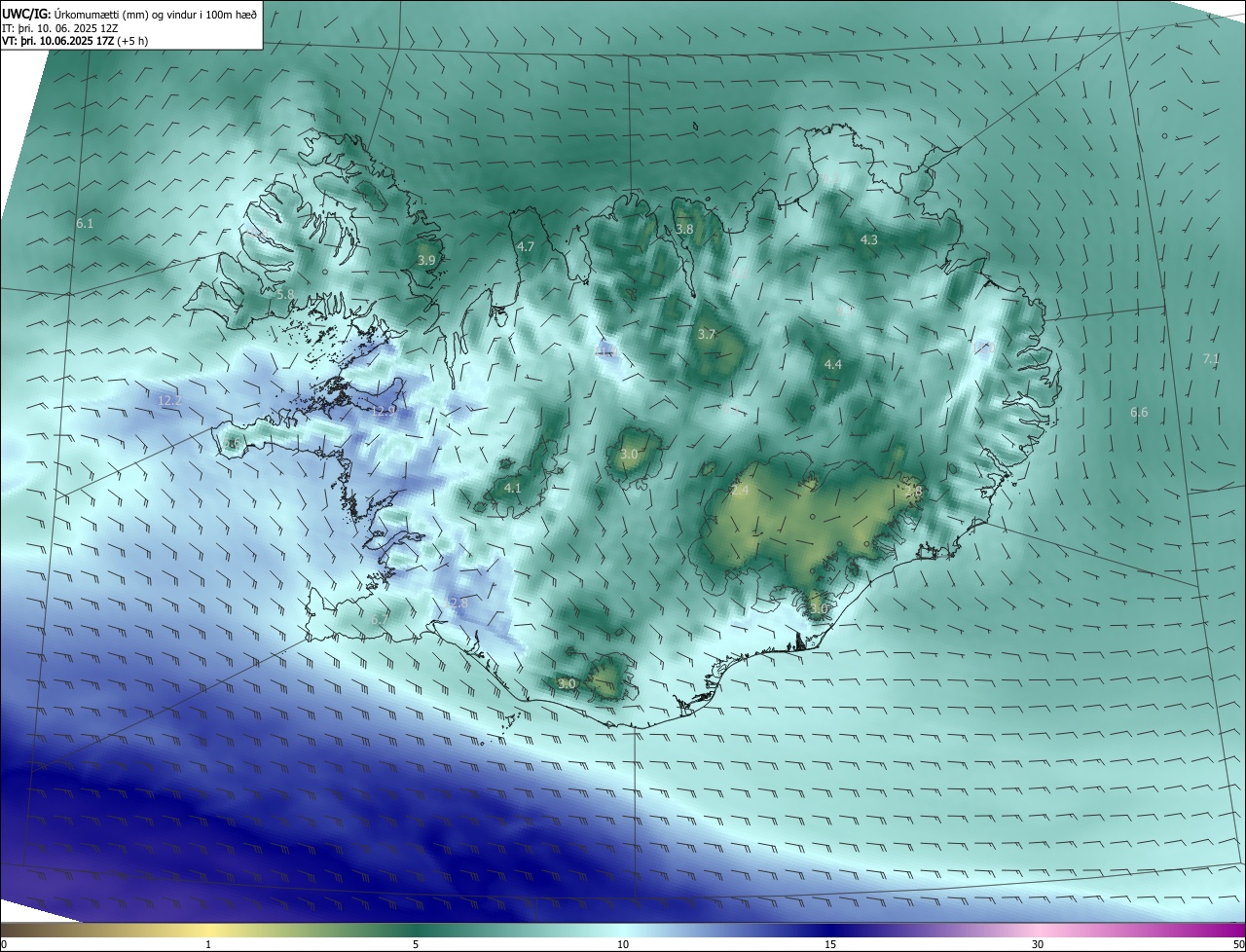The height and width of the screenshot is (952, 1246).
Task: Click the 3.7 value label
Action: pos(707,335)
